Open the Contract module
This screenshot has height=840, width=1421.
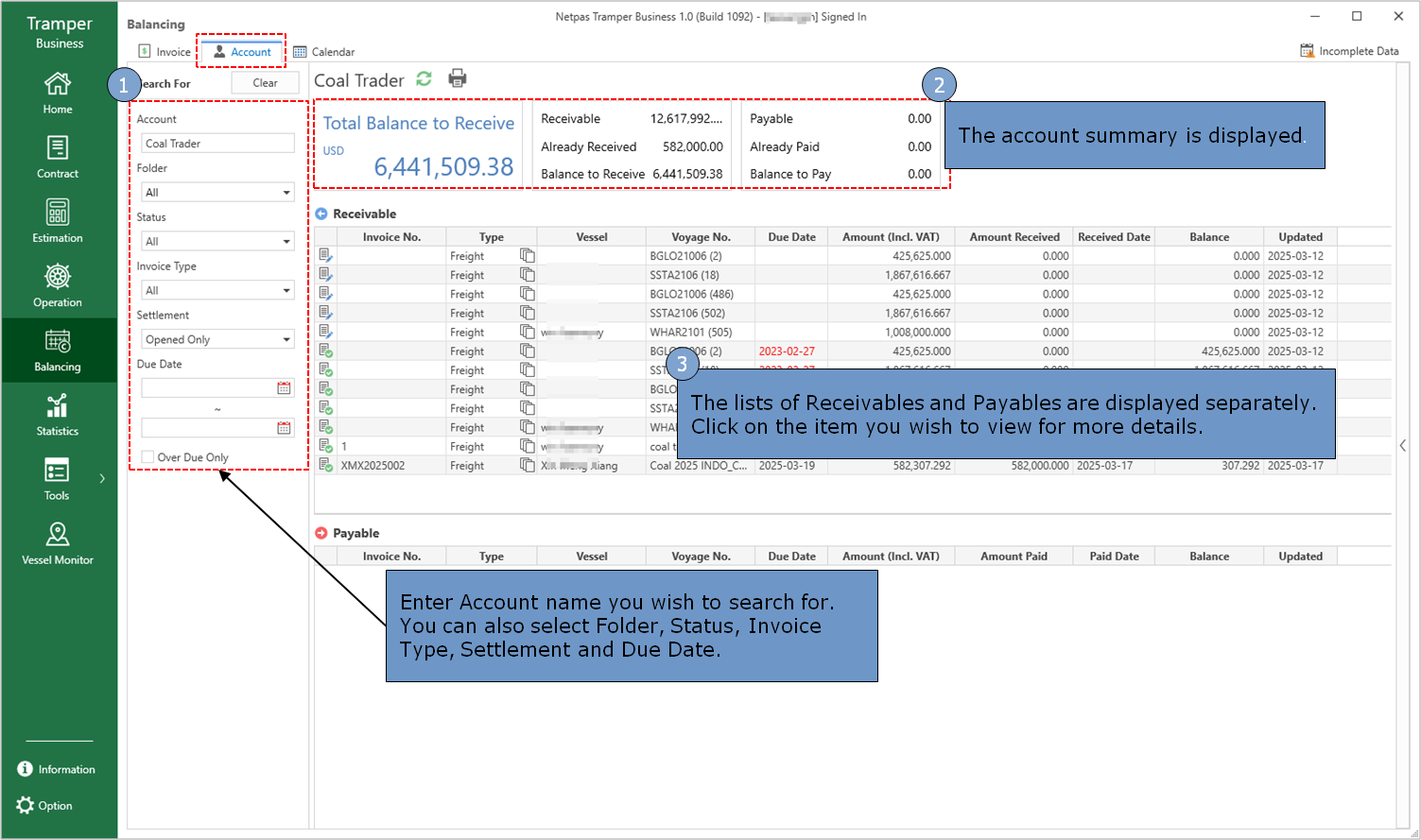pyautogui.click(x=58, y=158)
